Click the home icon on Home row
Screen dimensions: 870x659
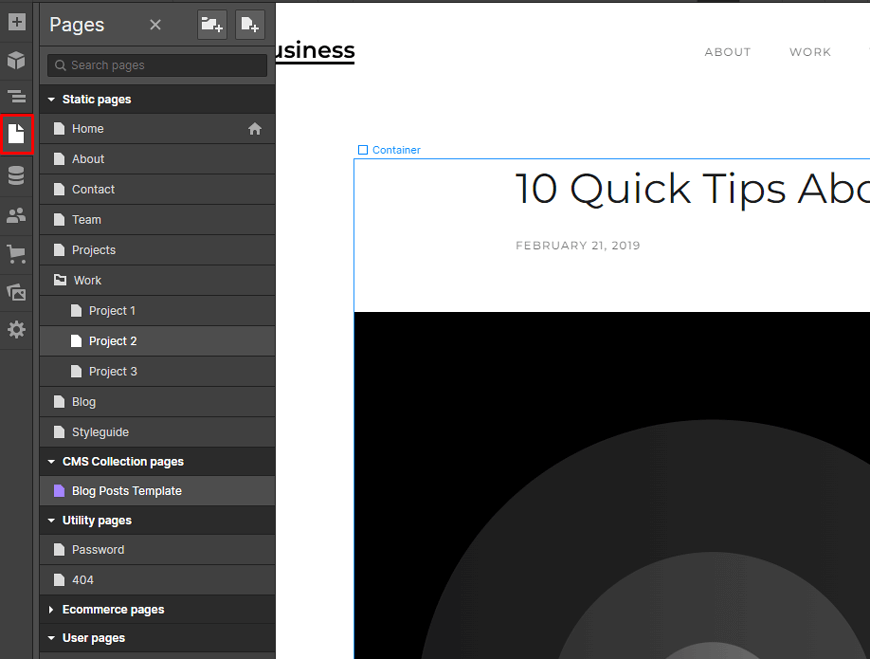[x=255, y=129]
